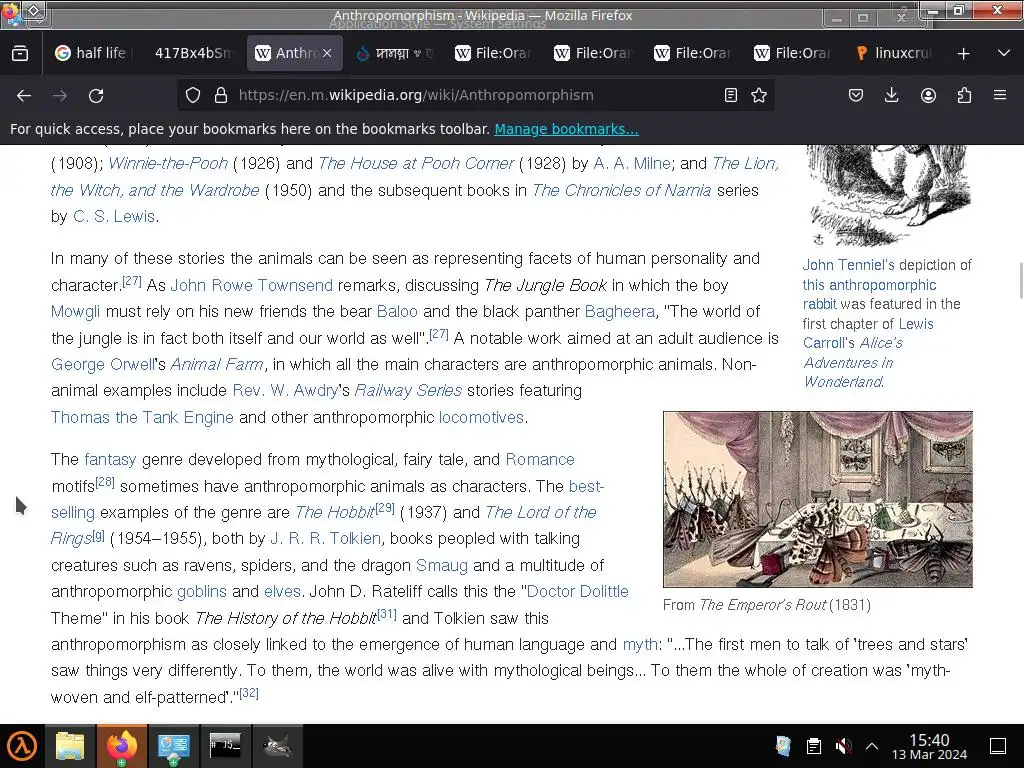The image size is (1024, 768).
Task: Show site security padlock information
Action: (x=221, y=95)
